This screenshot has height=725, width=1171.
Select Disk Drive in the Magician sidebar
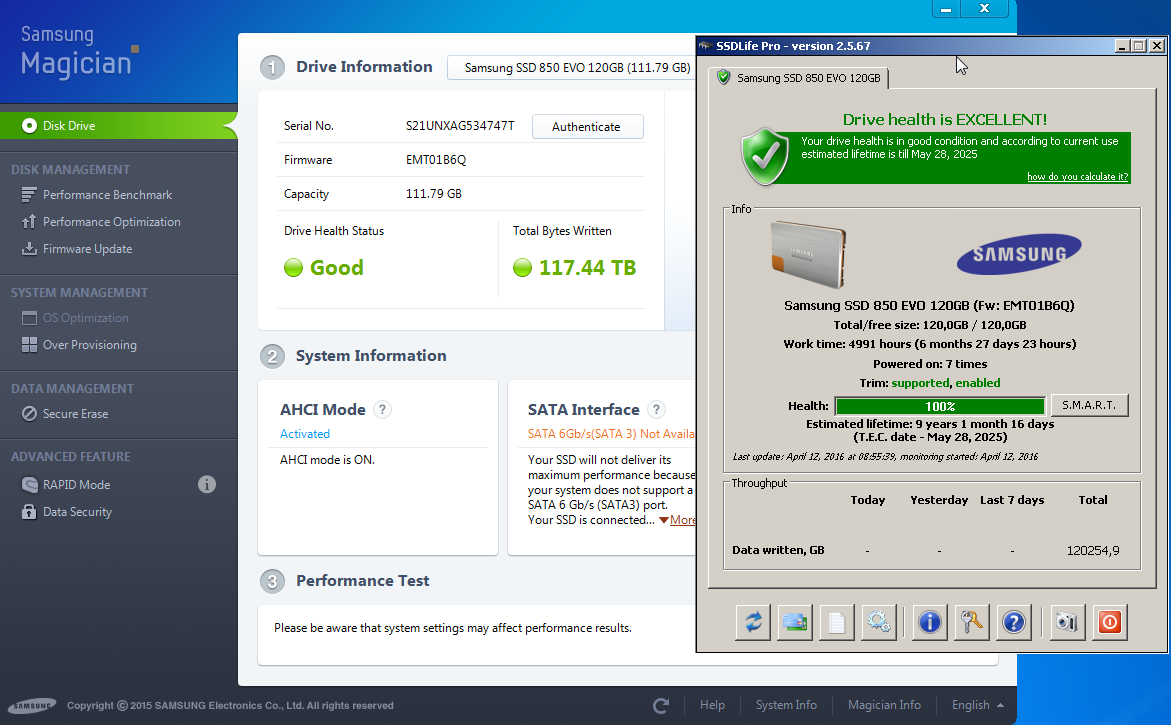(x=118, y=125)
